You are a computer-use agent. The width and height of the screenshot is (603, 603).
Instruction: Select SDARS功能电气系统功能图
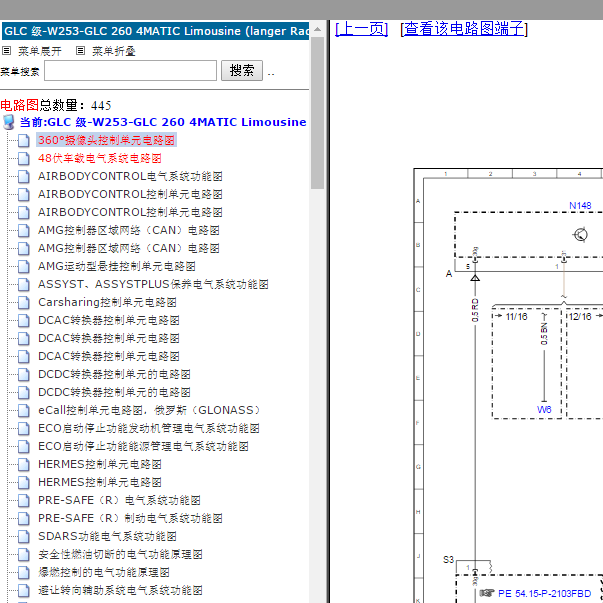coord(107,536)
